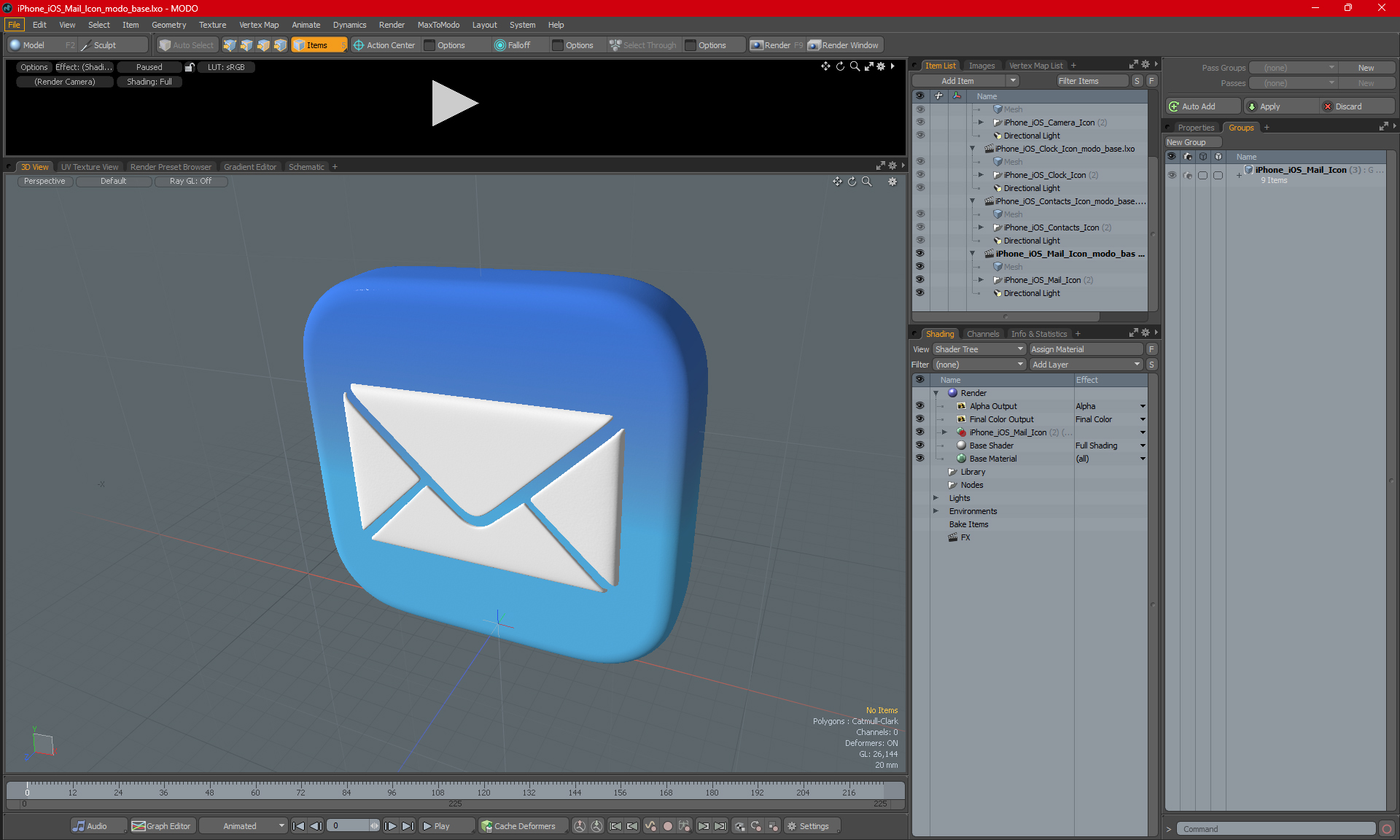
Task: Open Shader Tree view dropdown
Action: [979, 349]
